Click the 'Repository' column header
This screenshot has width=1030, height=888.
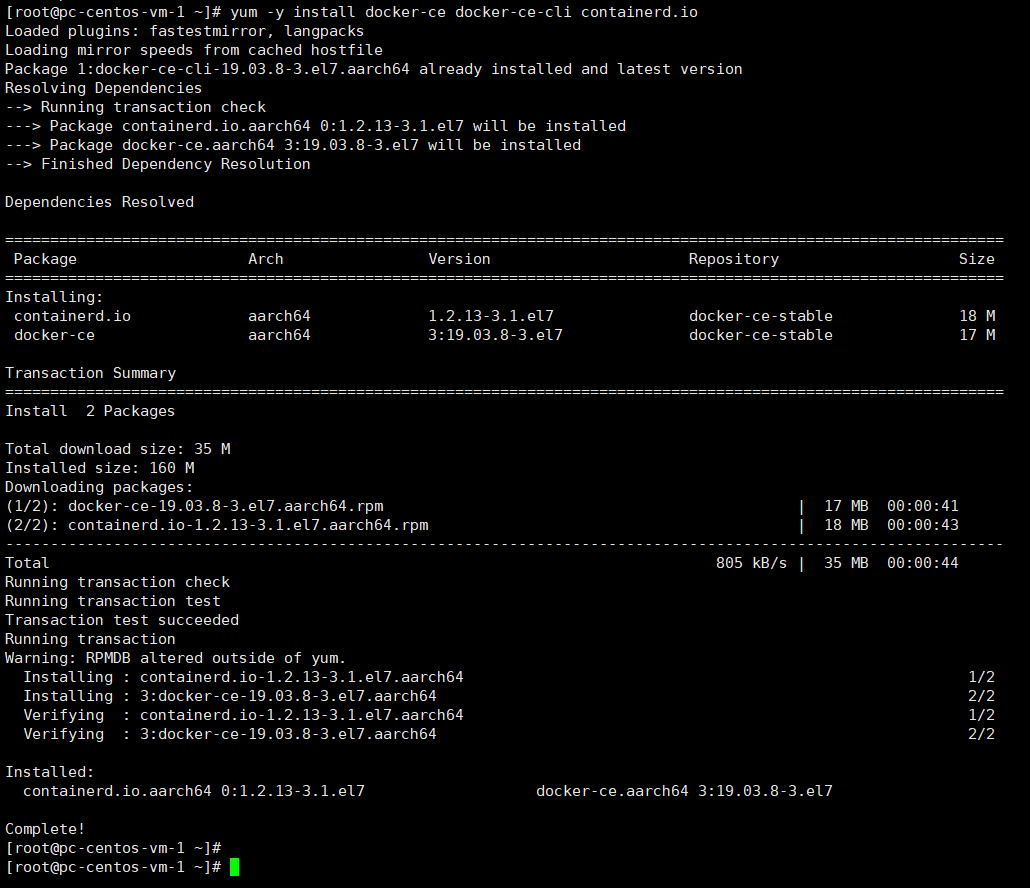coord(734,259)
